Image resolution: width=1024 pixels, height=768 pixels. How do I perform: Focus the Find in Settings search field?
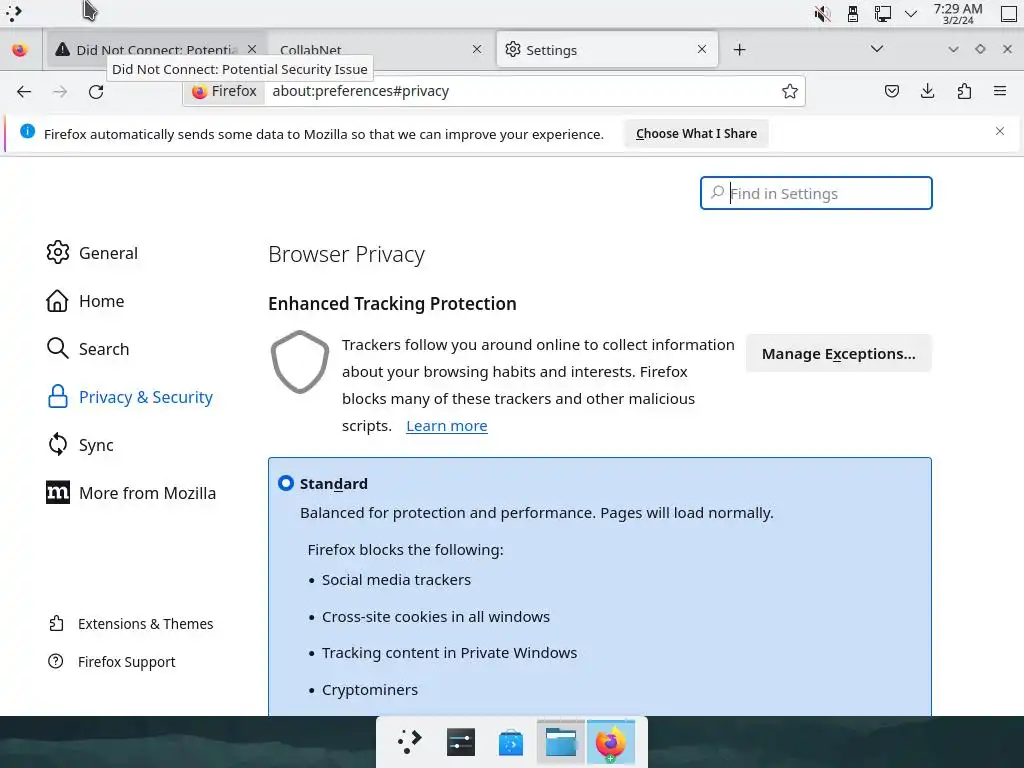click(x=816, y=193)
